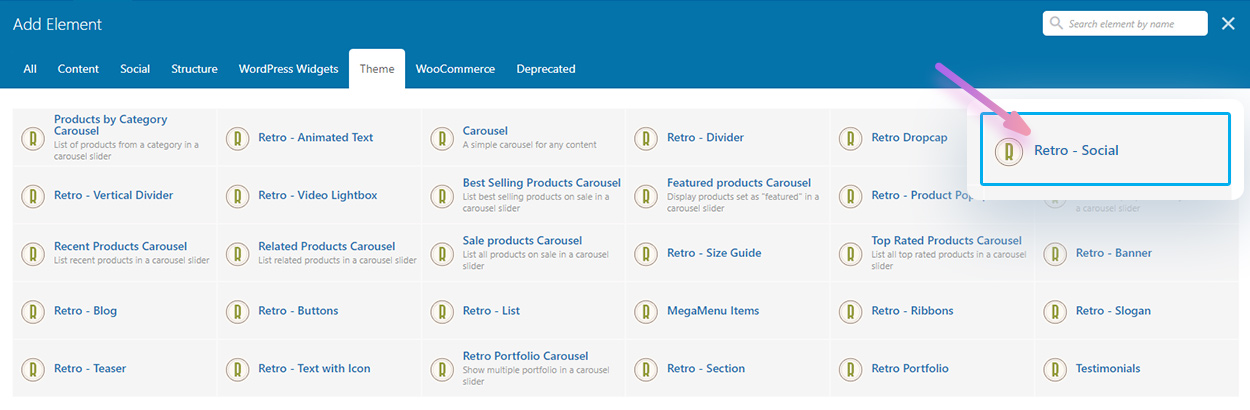This screenshot has width=1250, height=410.
Task: Click the Best Selling Products Carousel icon
Action: (x=442, y=196)
